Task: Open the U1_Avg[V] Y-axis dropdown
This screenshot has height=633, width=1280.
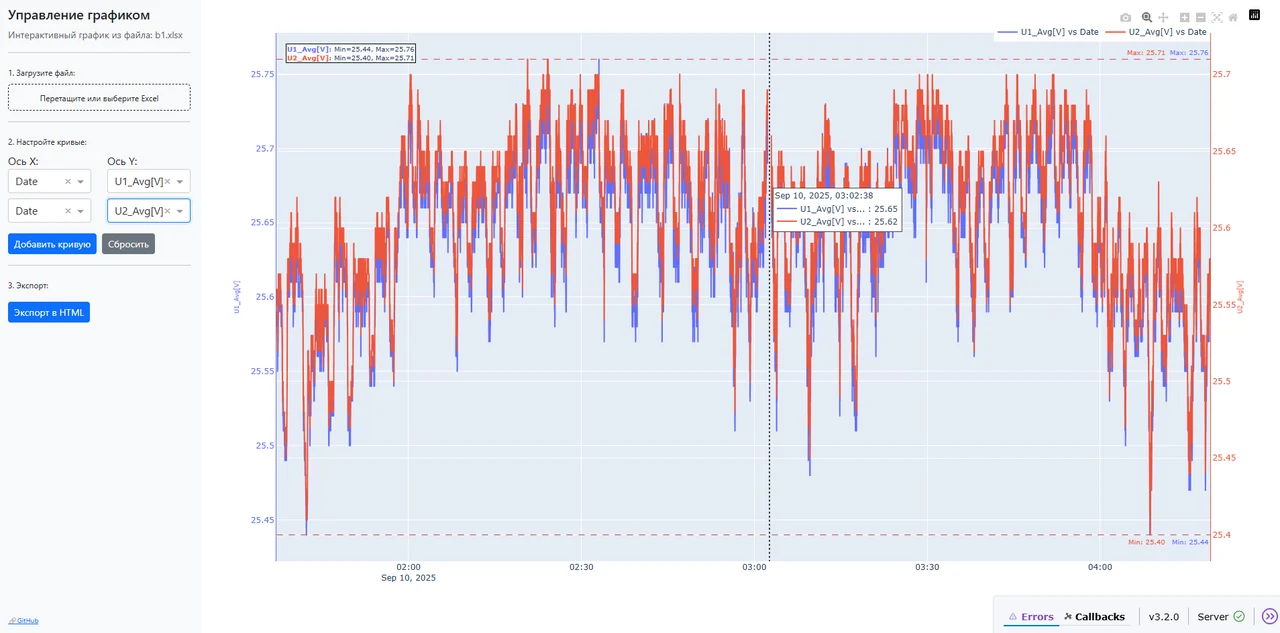Action: tap(181, 182)
